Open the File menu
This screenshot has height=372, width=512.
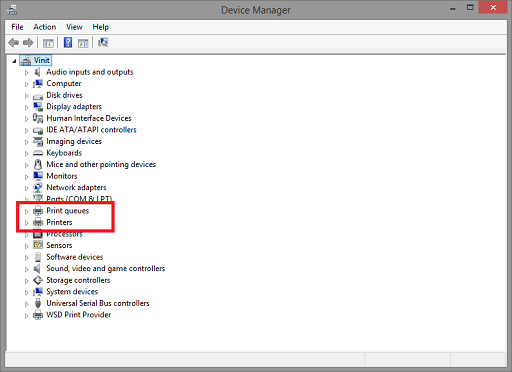[17, 27]
